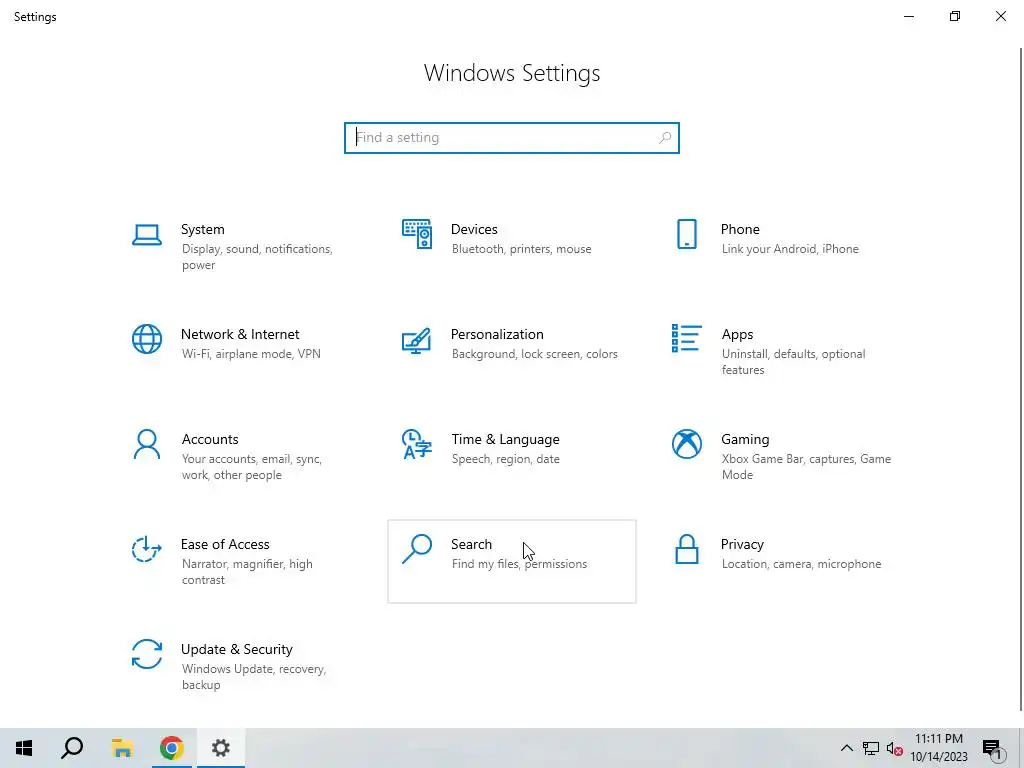Click the Show desktop strip at the taskbar's far right
1024x768 pixels.
(1021, 748)
